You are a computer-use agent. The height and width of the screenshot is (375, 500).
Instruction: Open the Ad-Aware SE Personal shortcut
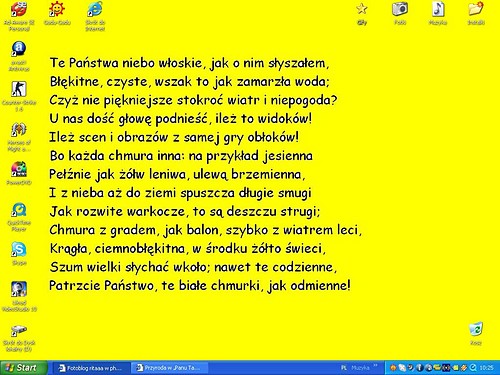(19, 16)
